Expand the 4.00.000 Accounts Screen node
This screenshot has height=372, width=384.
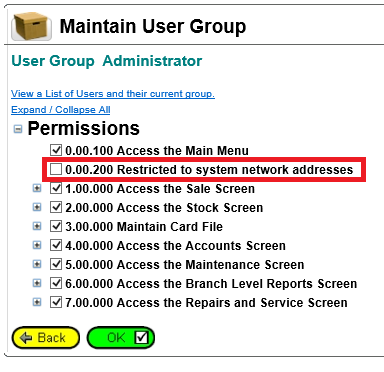[37, 245]
